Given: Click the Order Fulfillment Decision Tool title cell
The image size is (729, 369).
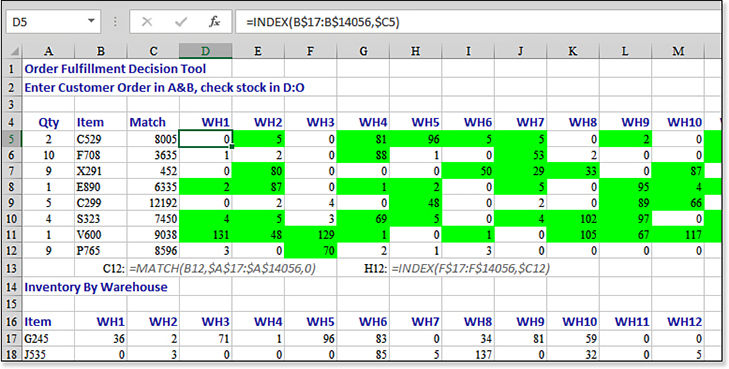Looking at the screenshot, I should click(x=115, y=69).
